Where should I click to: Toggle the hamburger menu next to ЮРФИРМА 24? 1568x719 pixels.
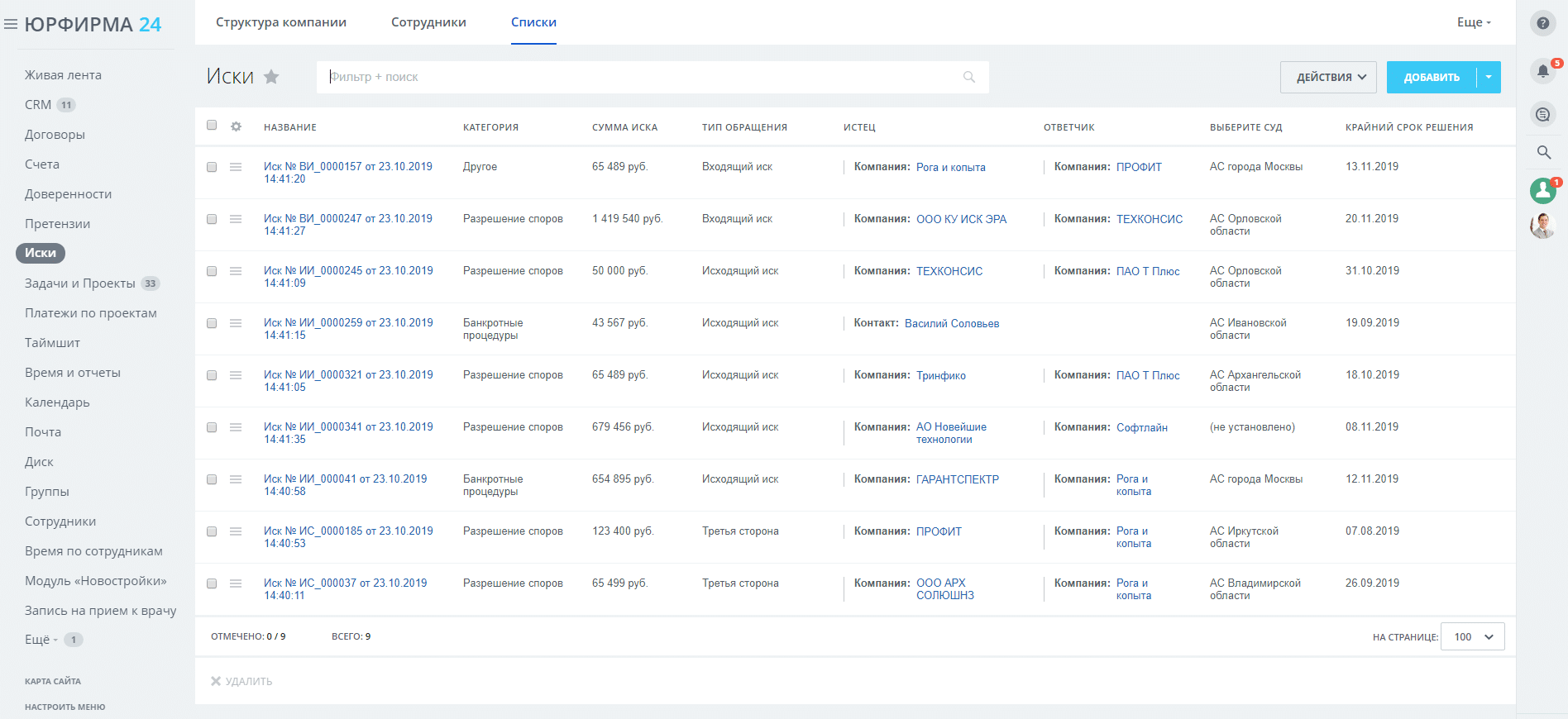pyautogui.click(x=11, y=25)
